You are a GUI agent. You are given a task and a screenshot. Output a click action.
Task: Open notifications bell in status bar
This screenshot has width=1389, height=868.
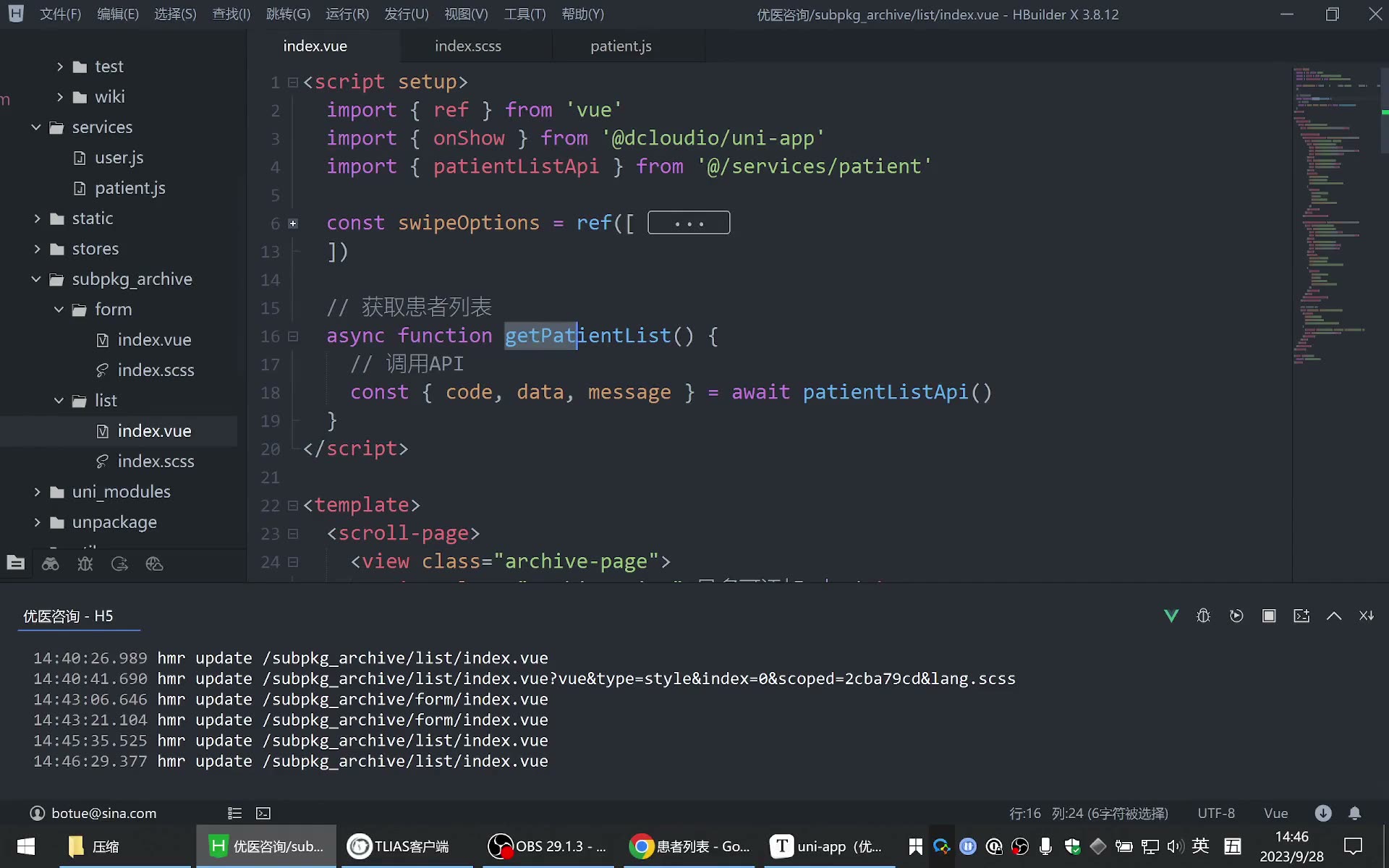1355,813
